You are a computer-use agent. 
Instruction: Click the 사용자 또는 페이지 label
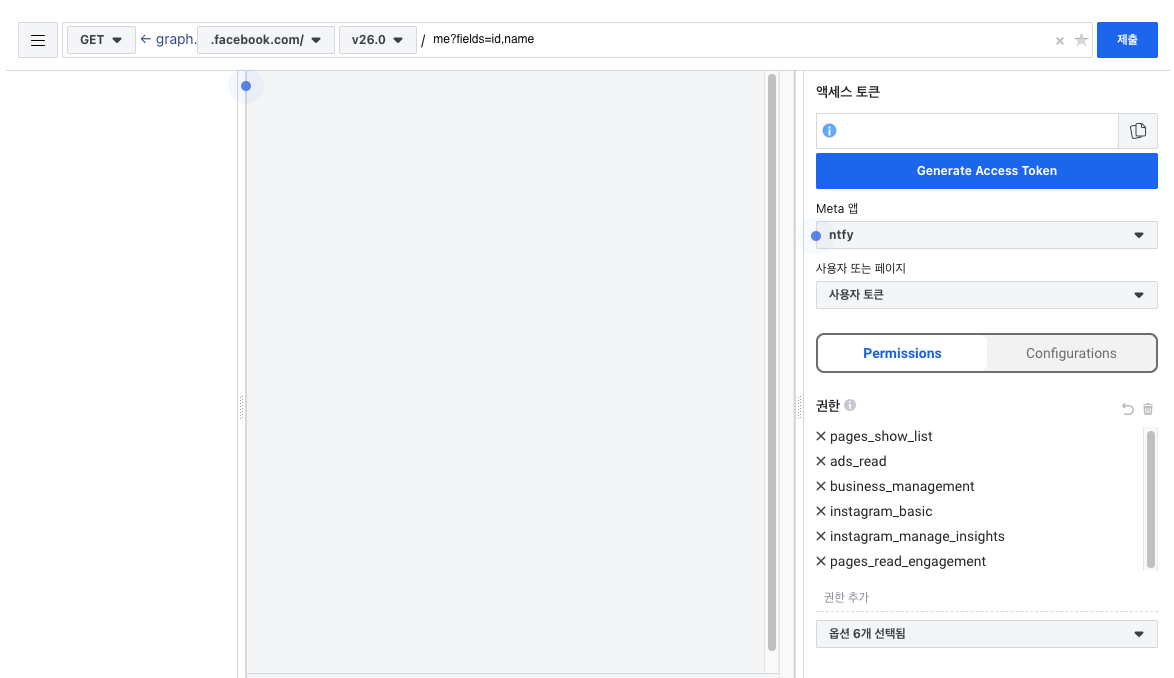(x=861, y=268)
